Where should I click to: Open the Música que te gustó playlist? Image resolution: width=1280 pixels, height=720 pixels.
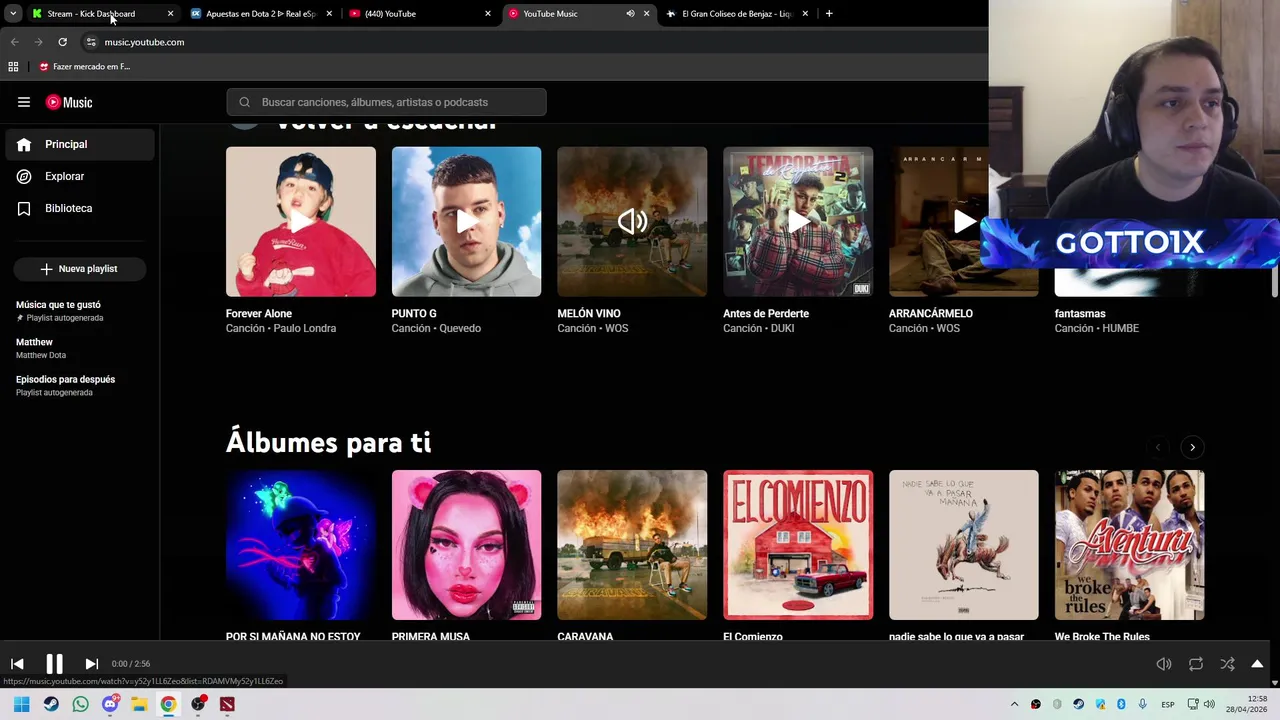80,310
